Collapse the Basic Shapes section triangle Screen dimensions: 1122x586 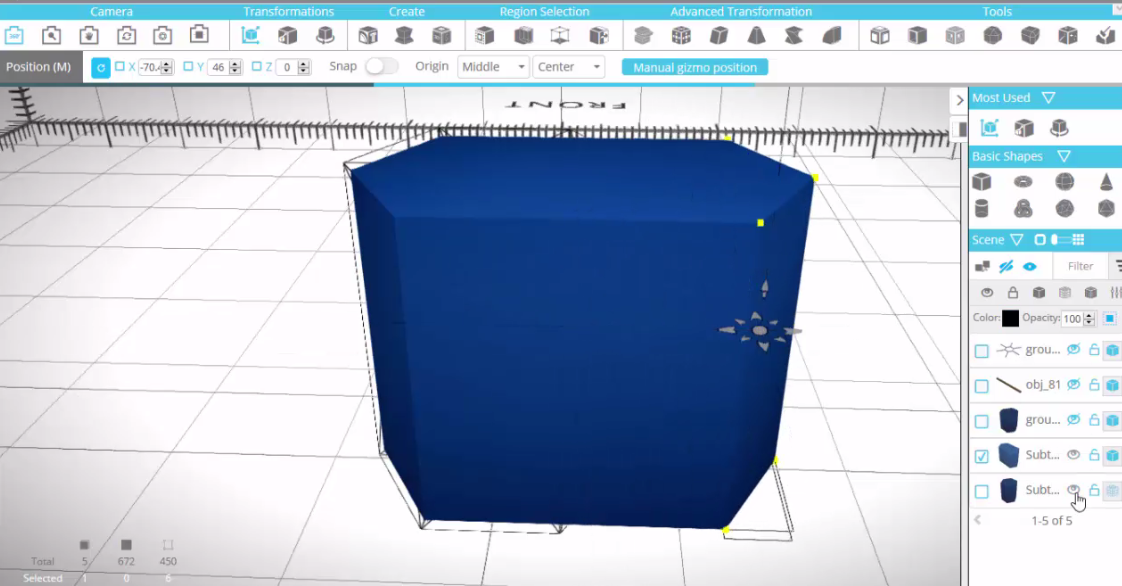(x=1064, y=156)
